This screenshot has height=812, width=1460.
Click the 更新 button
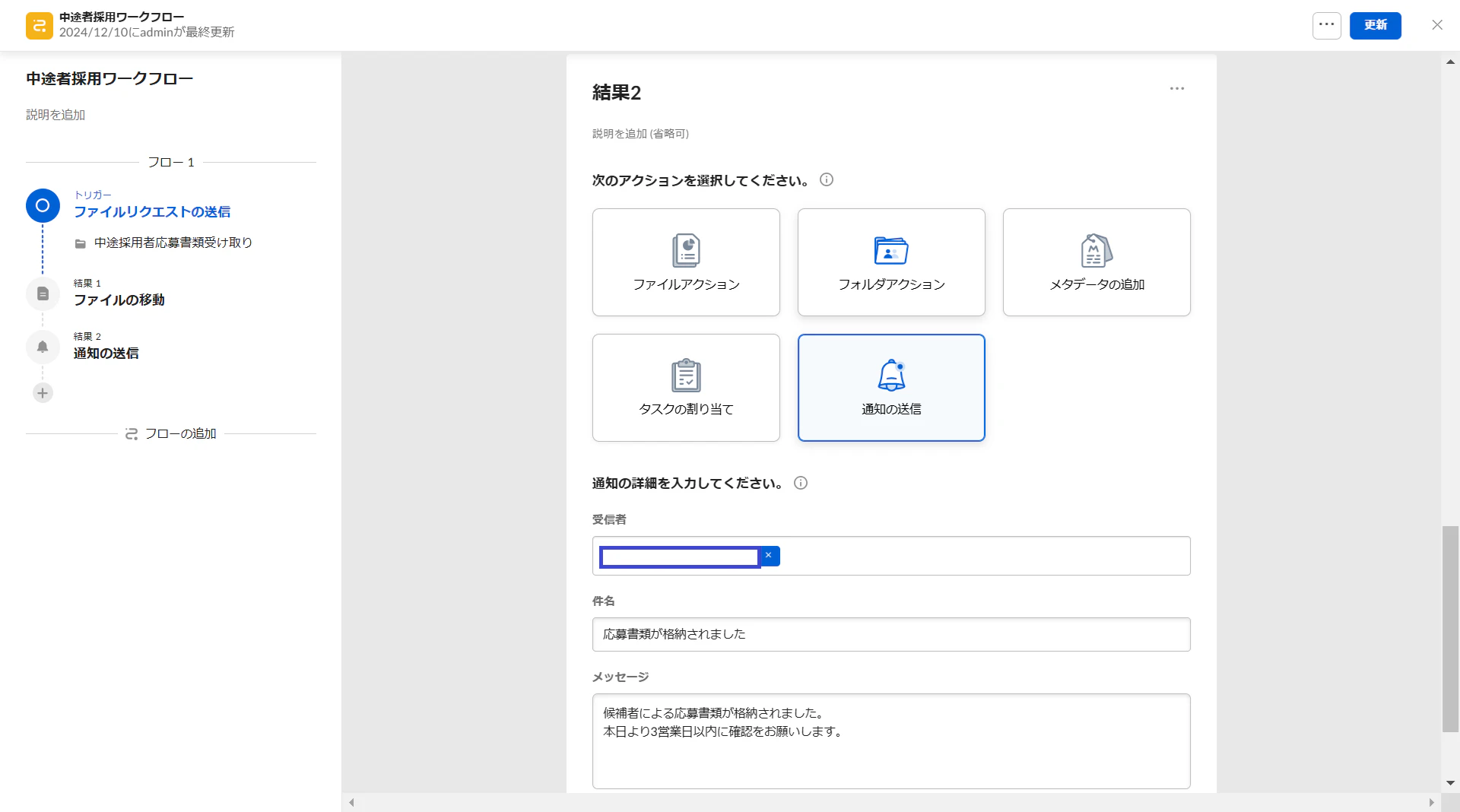pyautogui.click(x=1375, y=25)
